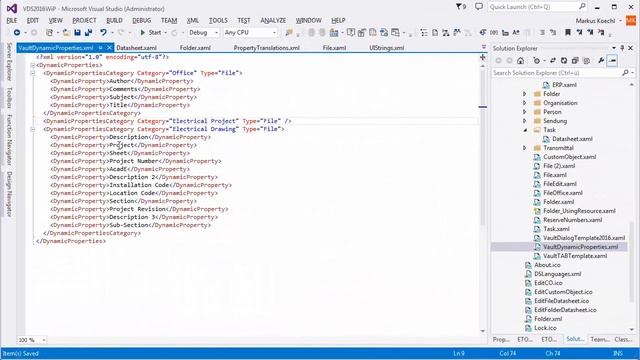The image size is (640, 360).
Task: Collapse the Office DynamicPropertiesCategory outline block
Action: pyautogui.click(x=33, y=73)
